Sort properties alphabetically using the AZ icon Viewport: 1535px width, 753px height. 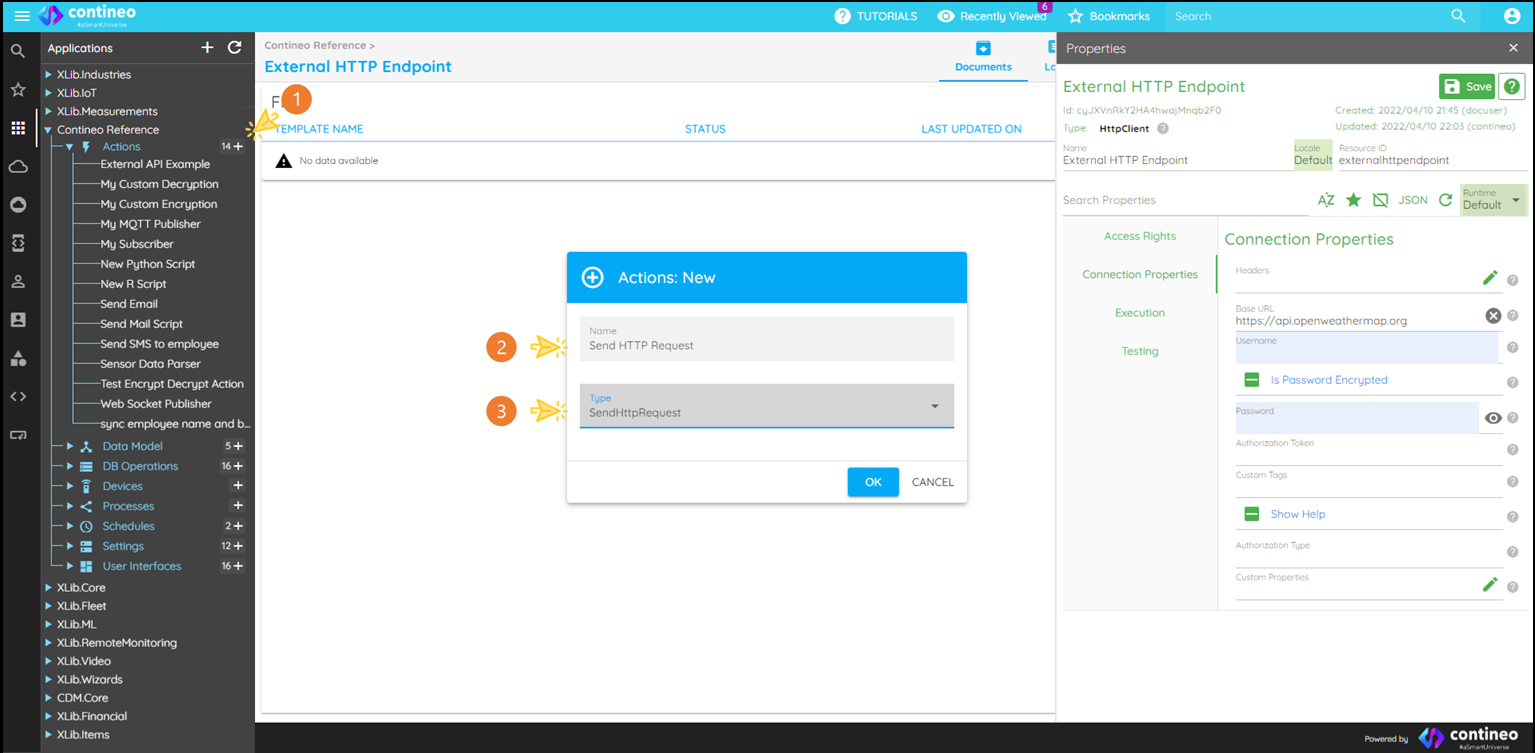(1326, 200)
